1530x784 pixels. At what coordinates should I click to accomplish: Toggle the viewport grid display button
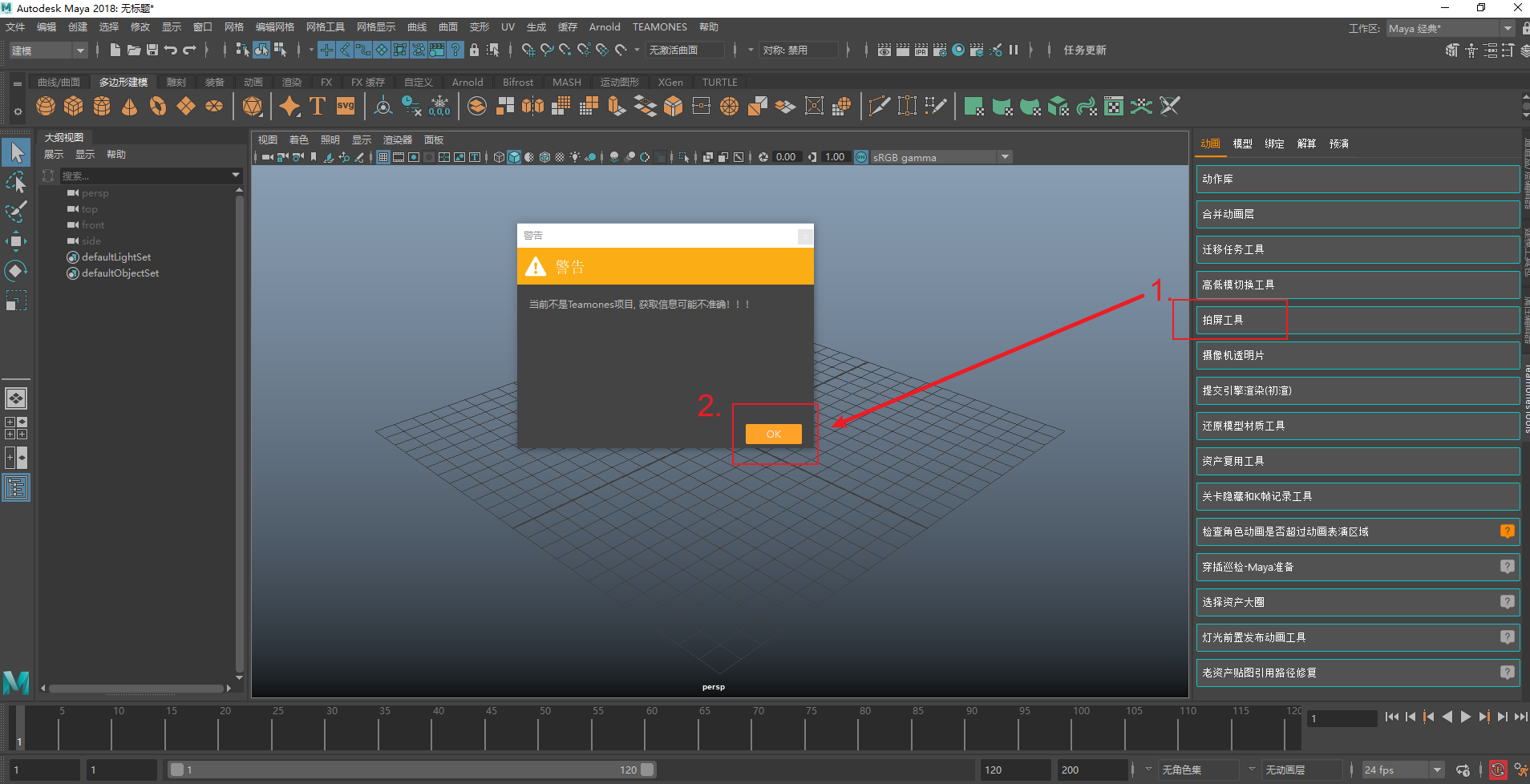(x=383, y=157)
